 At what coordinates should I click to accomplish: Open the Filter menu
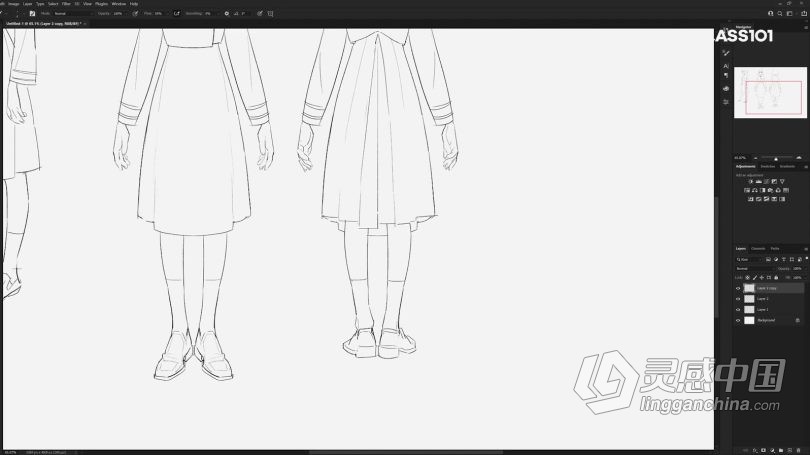coord(66,4)
